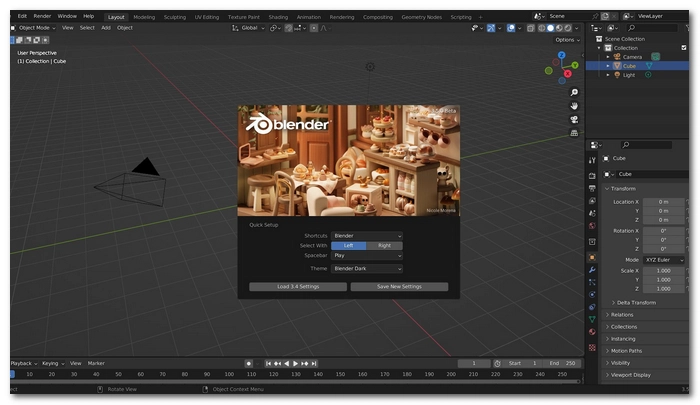700x405 pixels.
Task: Click the Location X value field
Action: 663,201
